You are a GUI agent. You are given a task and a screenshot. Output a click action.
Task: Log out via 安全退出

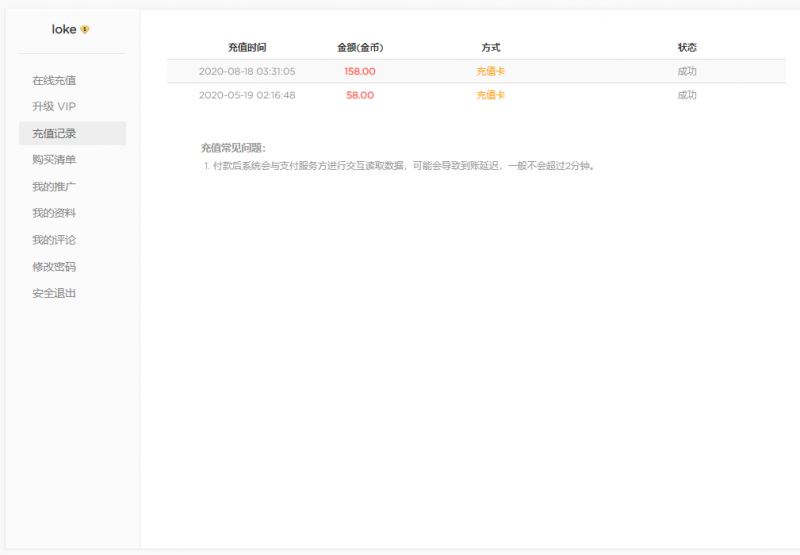click(54, 293)
